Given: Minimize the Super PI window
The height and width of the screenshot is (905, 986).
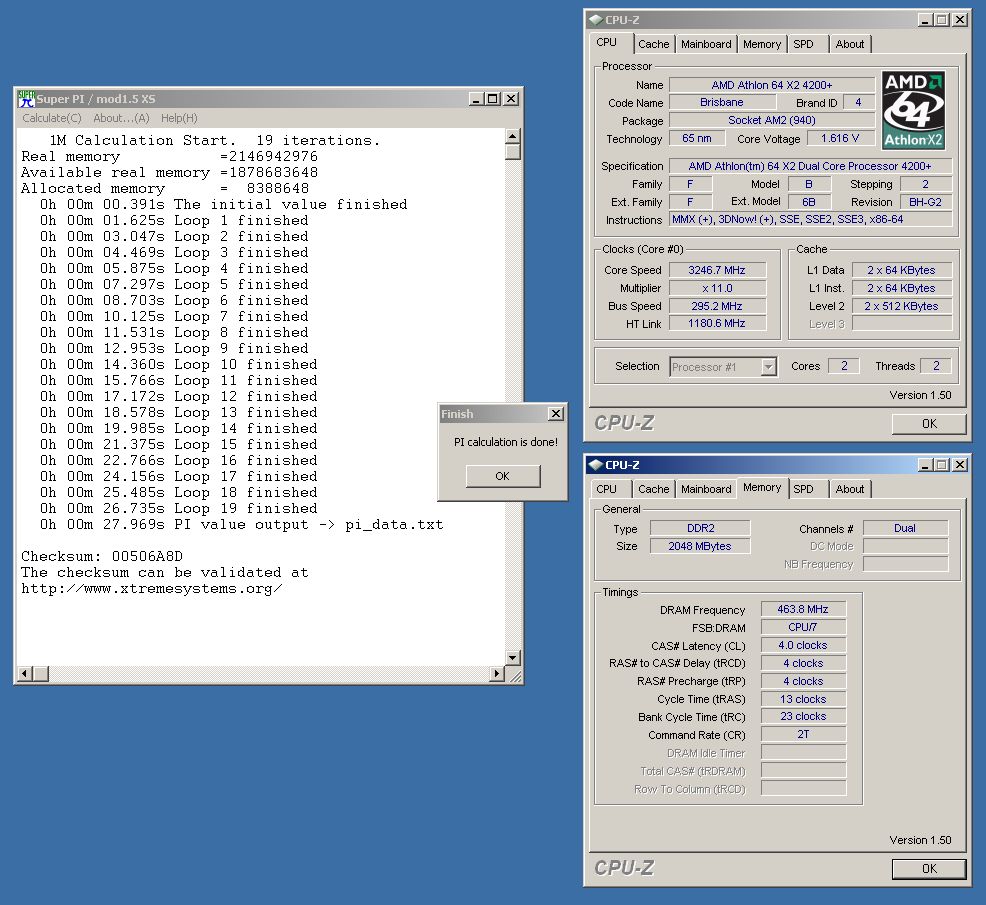Looking at the screenshot, I should (477, 99).
